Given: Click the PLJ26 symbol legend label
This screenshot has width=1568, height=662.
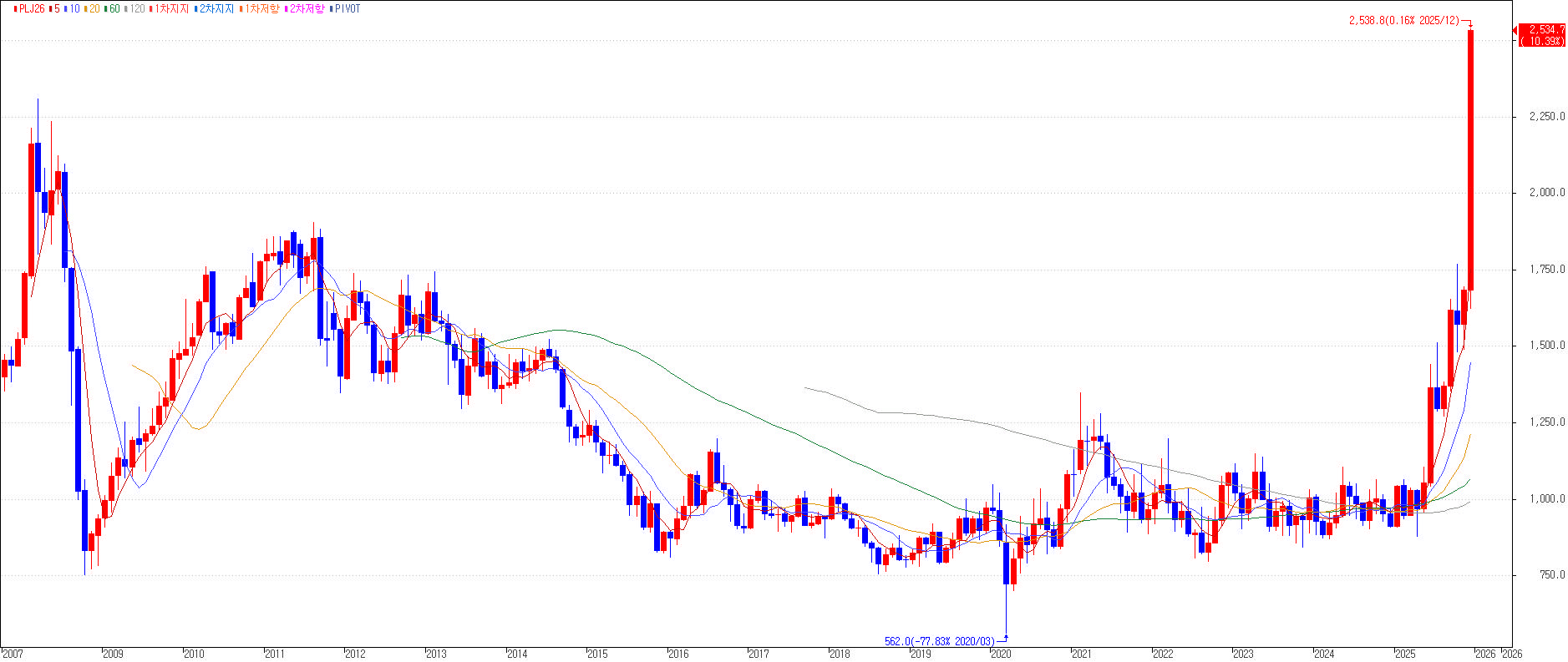Looking at the screenshot, I should pyautogui.click(x=32, y=9).
